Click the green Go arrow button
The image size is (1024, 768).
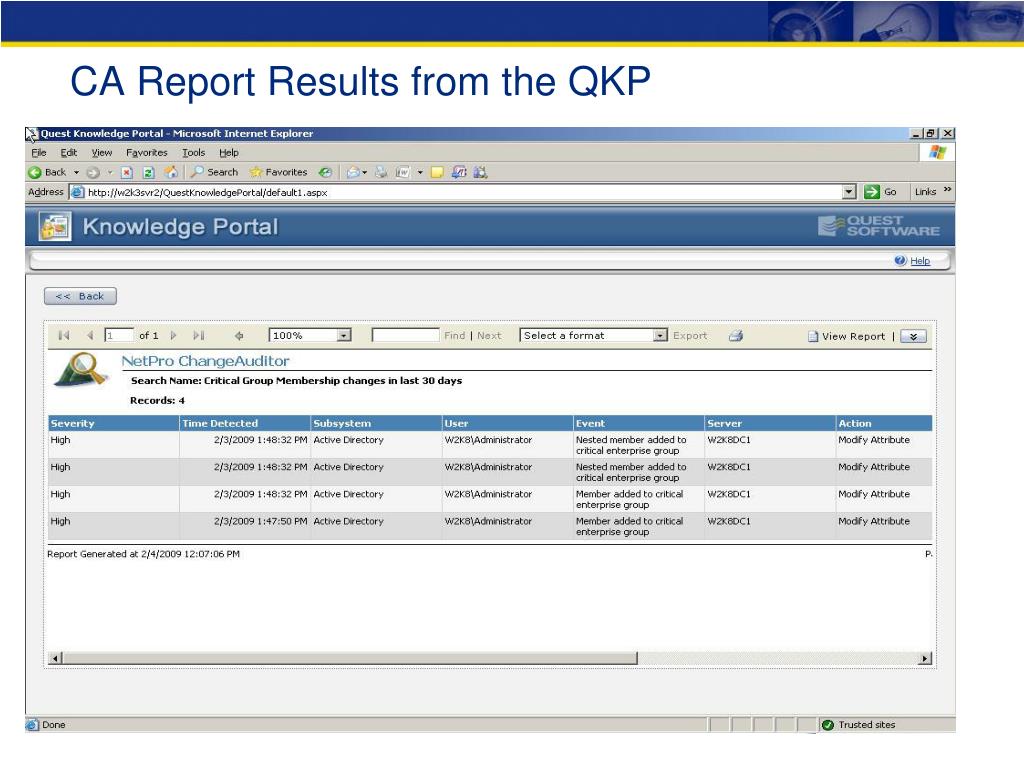(871, 192)
